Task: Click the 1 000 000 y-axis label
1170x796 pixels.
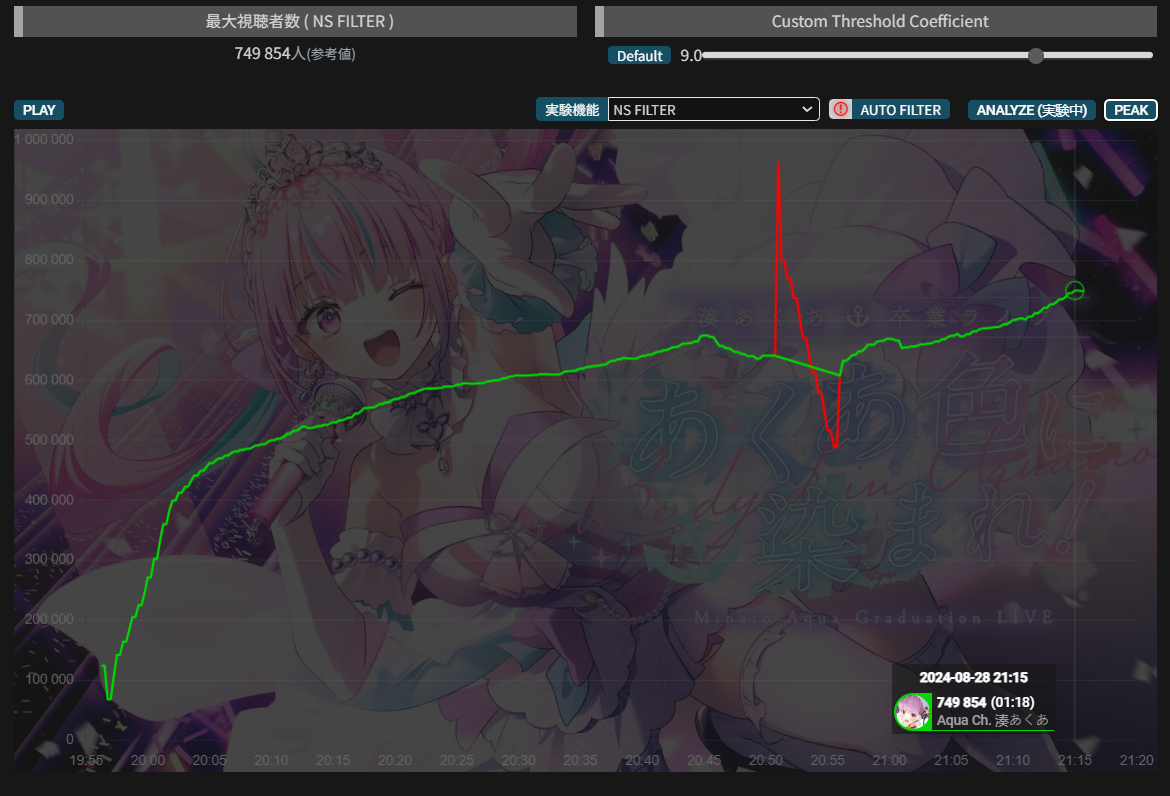Action: click(44, 140)
